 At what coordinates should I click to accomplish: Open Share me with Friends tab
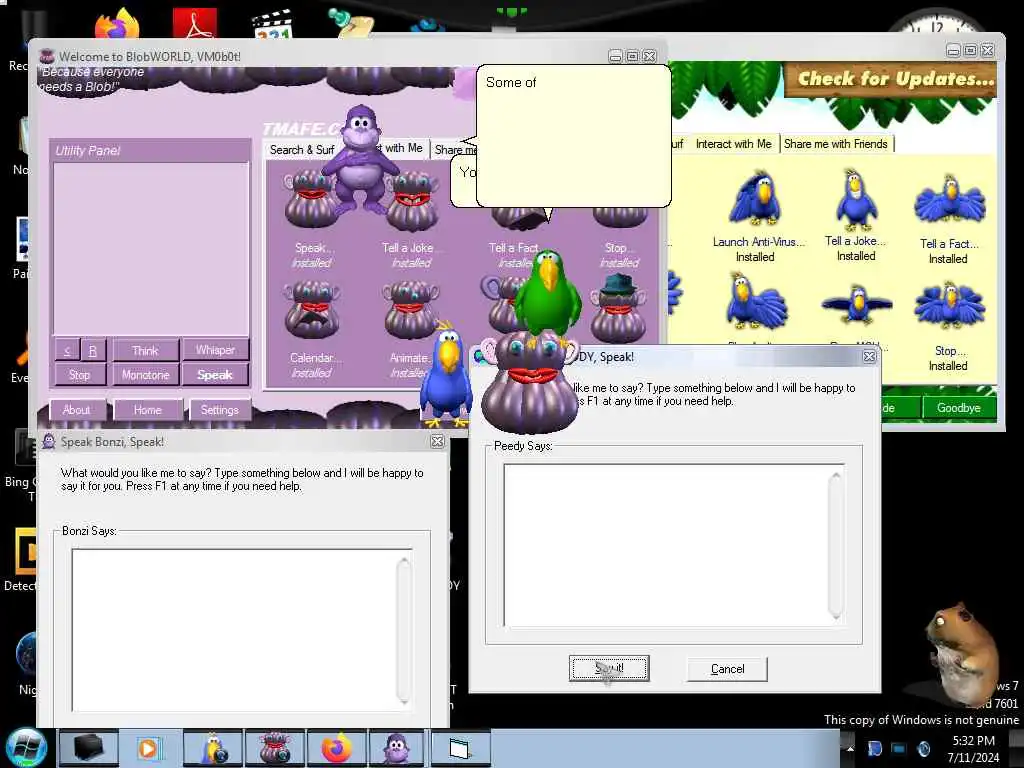pyautogui.click(x=835, y=144)
